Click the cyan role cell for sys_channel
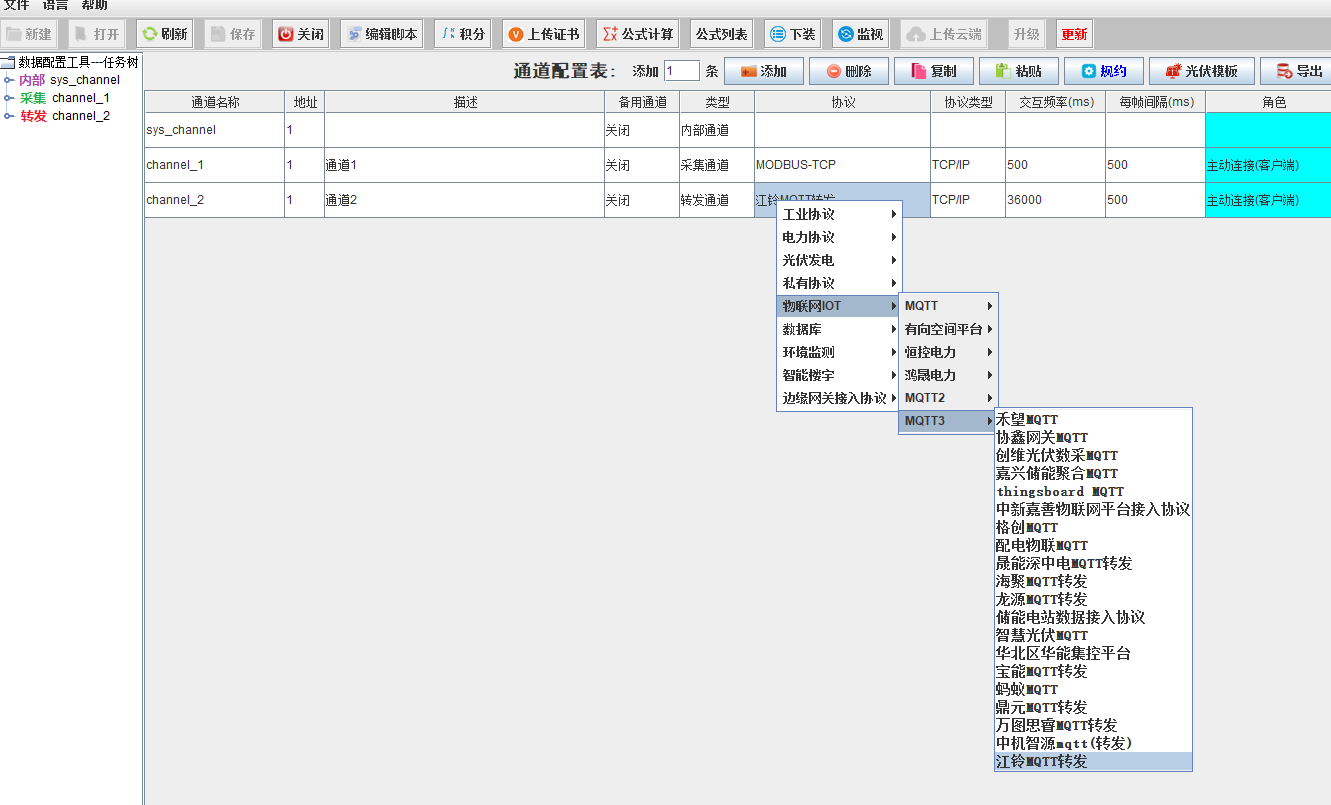The width and height of the screenshot is (1331, 805). pyautogui.click(x=1267, y=130)
